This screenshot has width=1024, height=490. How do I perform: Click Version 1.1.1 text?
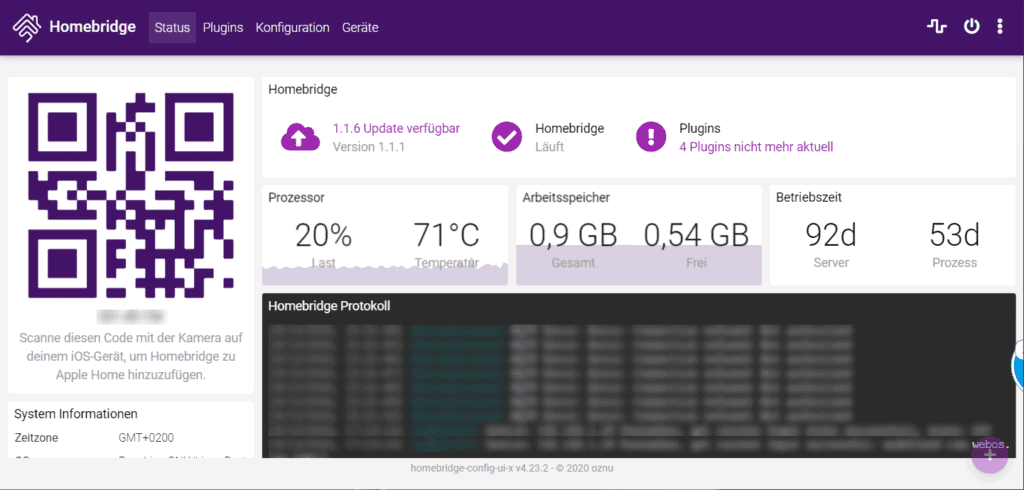click(369, 147)
